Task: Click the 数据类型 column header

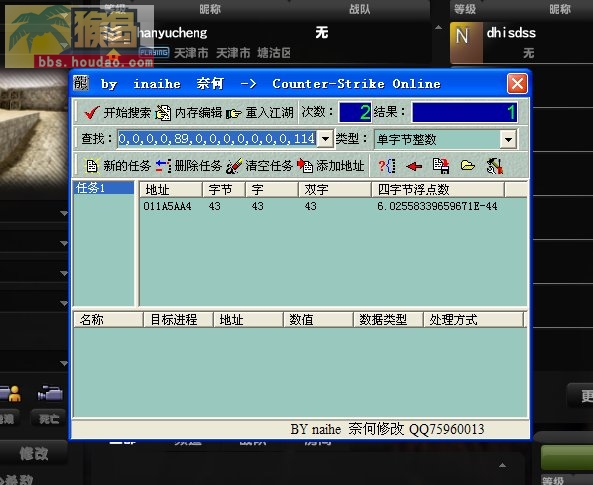Action: 388,320
